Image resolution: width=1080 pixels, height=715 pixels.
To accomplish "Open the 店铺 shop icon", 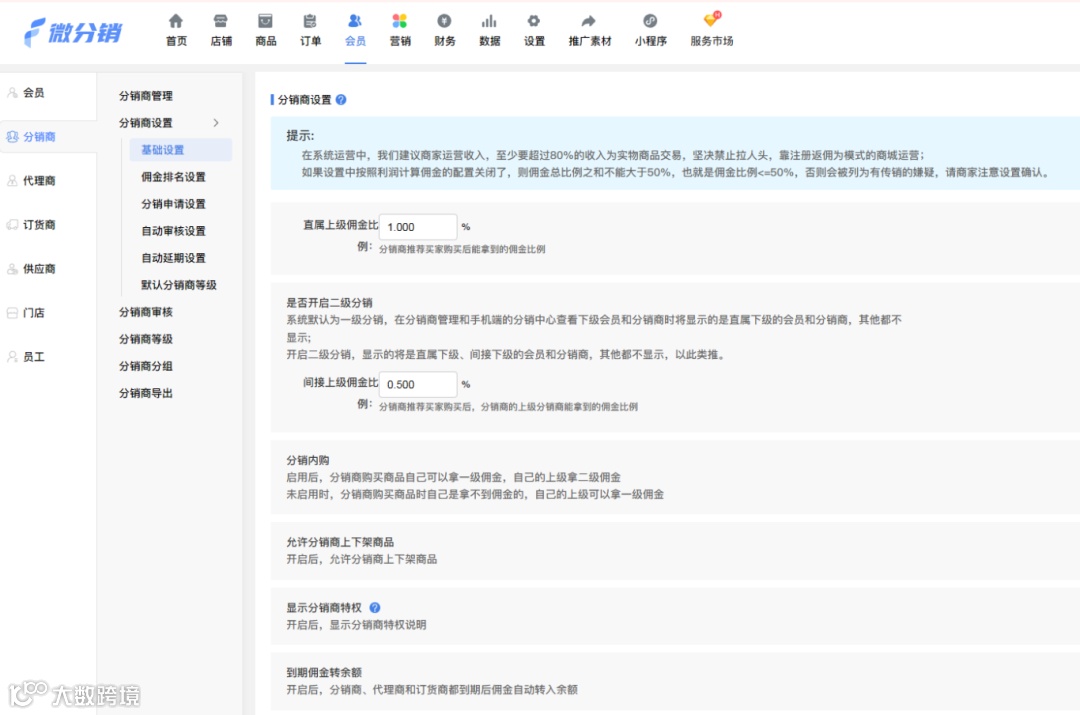I will (220, 21).
